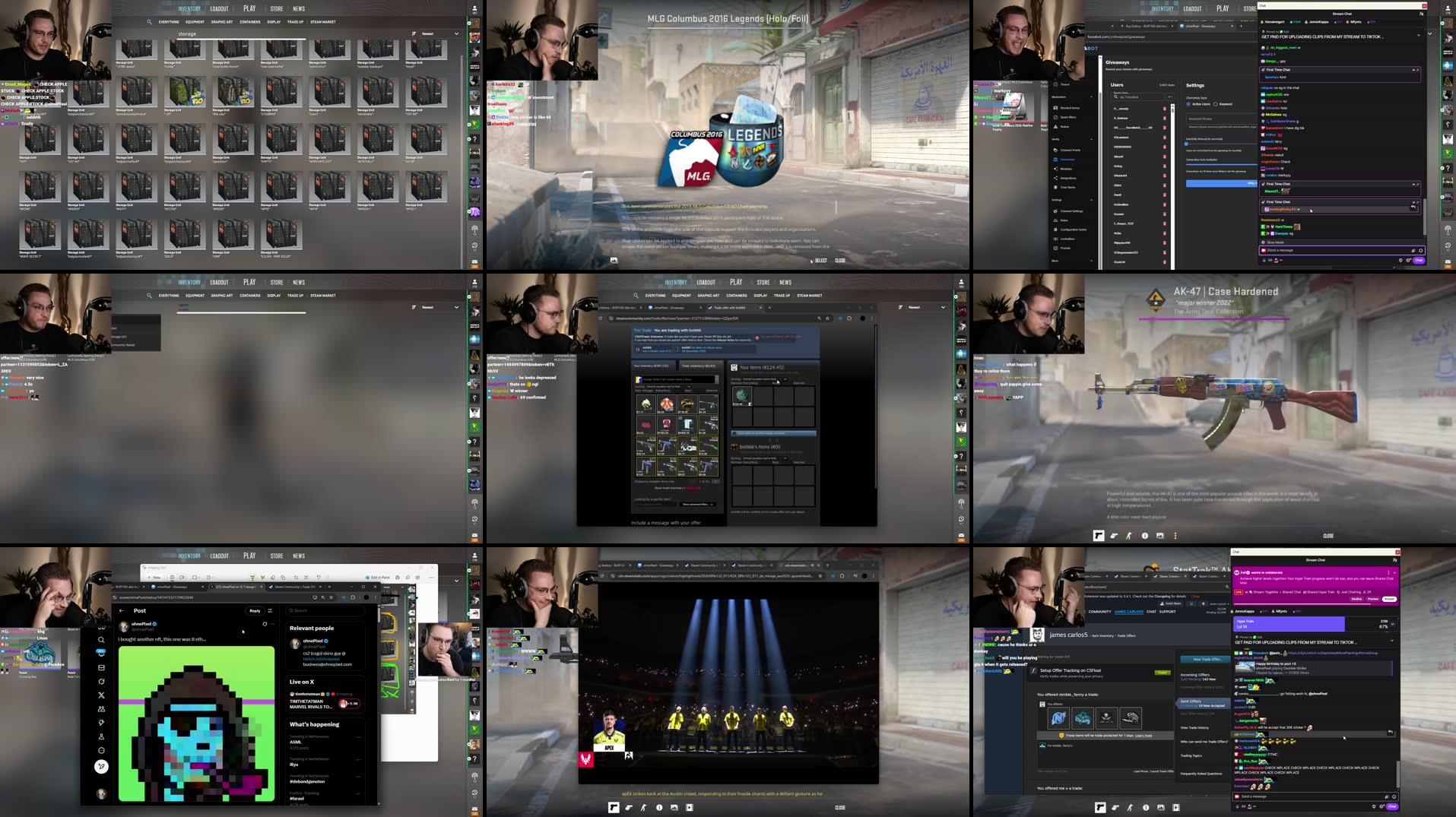1456x817 pixels.
Task: Click scrollbar of bst666 trade offer page
Action: coord(874,407)
